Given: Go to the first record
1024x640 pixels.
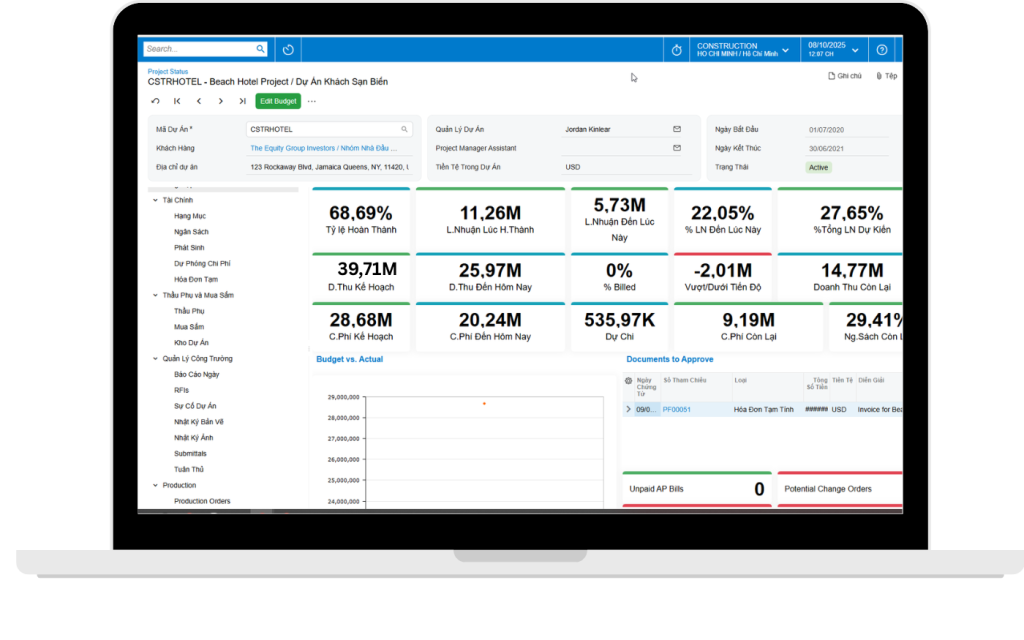Looking at the screenshot, I should pyautogui.click(x=177, y=101).
